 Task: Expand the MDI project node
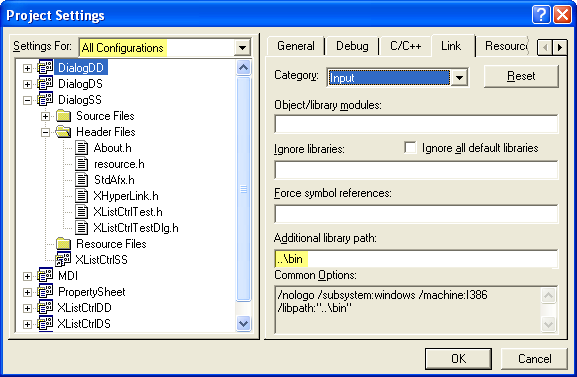point(27,276)
